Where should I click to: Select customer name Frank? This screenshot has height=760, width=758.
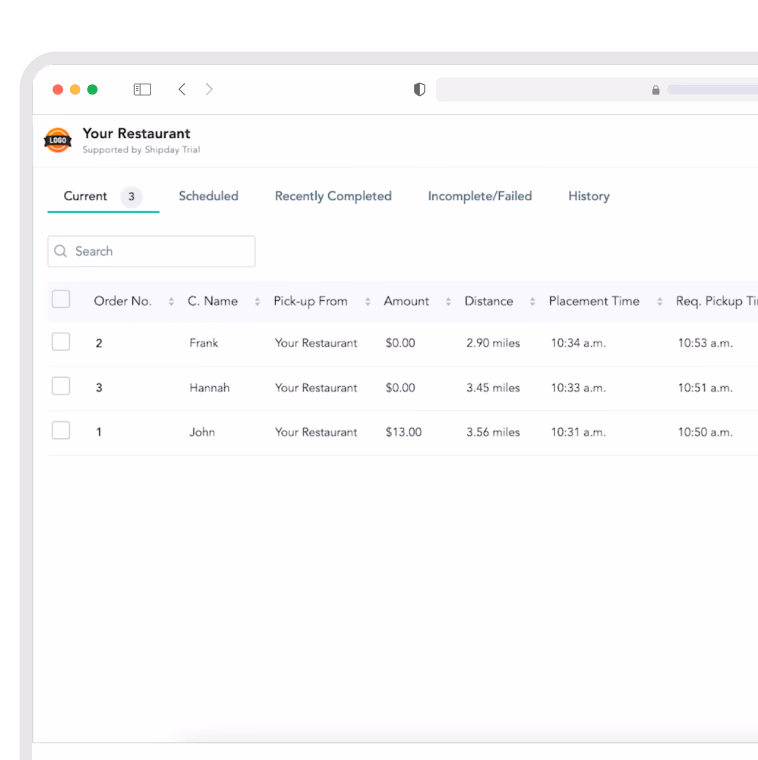[x=204, y=343]
